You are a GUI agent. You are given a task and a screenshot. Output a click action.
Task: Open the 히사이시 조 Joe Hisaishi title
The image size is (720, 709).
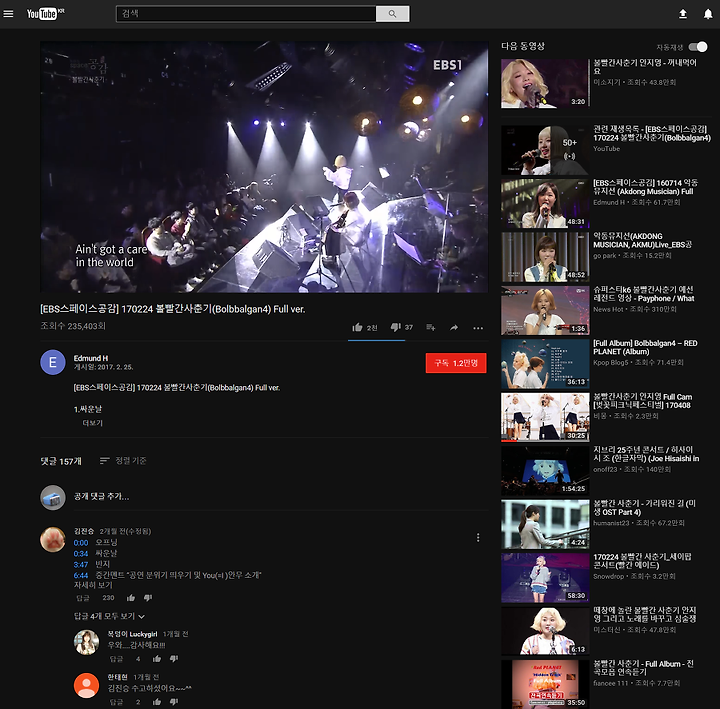[x=646, y=454]
